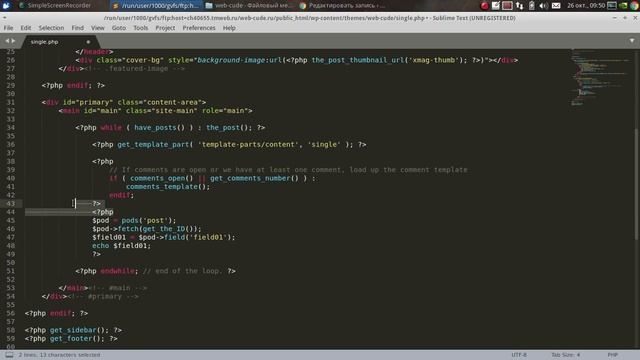Click on "pods('post')" call
The width and height of the screenshot is (640, 360).
click(147, 220)
